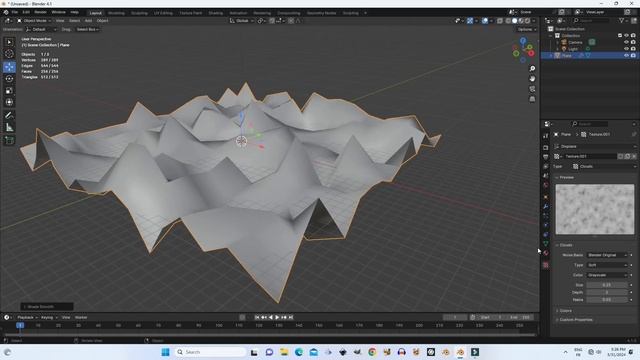Viewport: 640px width, 360px height.
Task: Toggle viewport gizmos
Action: (470, 20)
